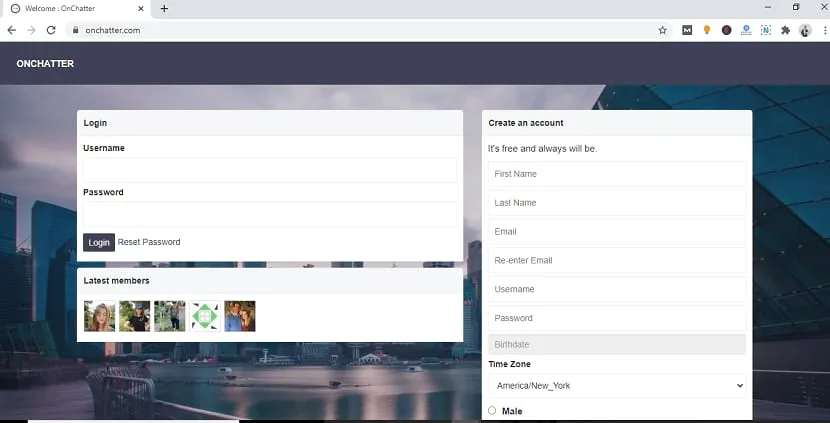
Task: Open Chrome's three-dot menu
Action: (x=825, y=30)
